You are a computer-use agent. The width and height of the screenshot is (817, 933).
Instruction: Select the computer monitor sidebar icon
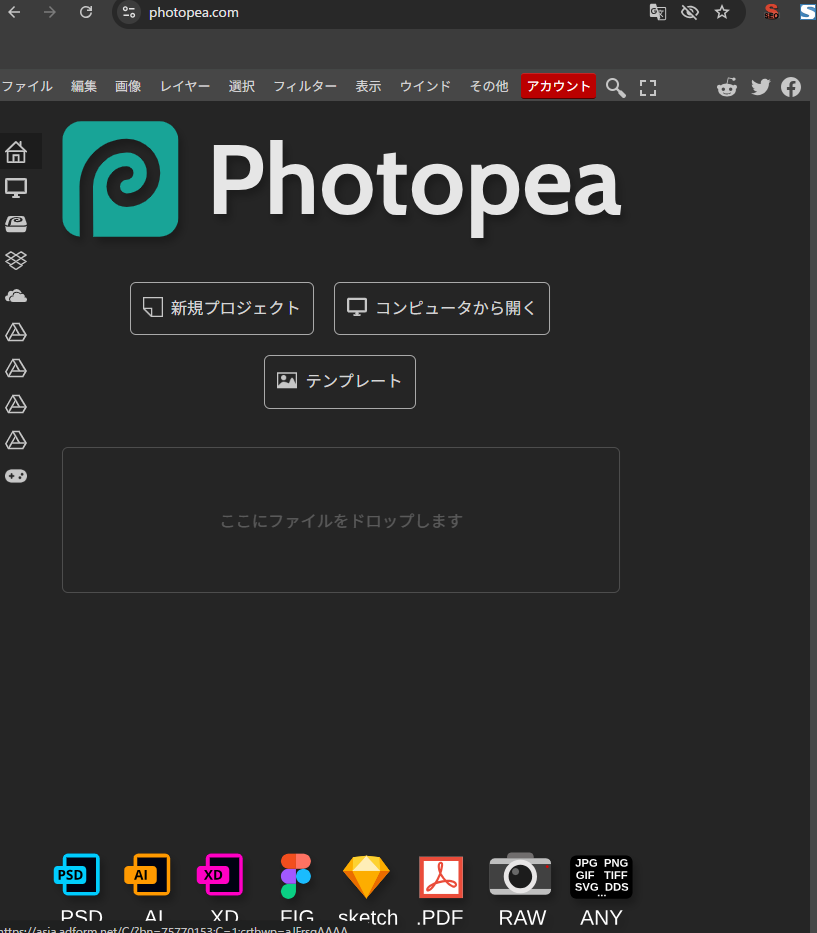(16, 188)
